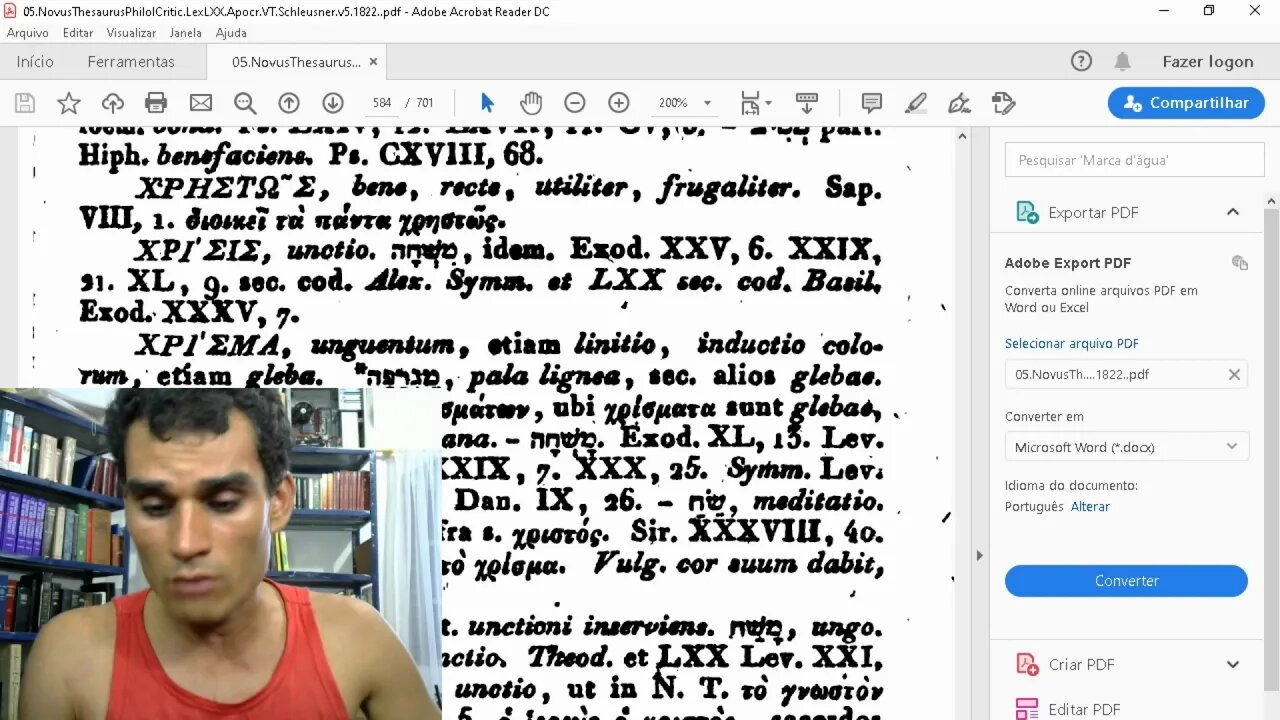Copy link icon beside Adobe Export PDF

(1240, 263)
